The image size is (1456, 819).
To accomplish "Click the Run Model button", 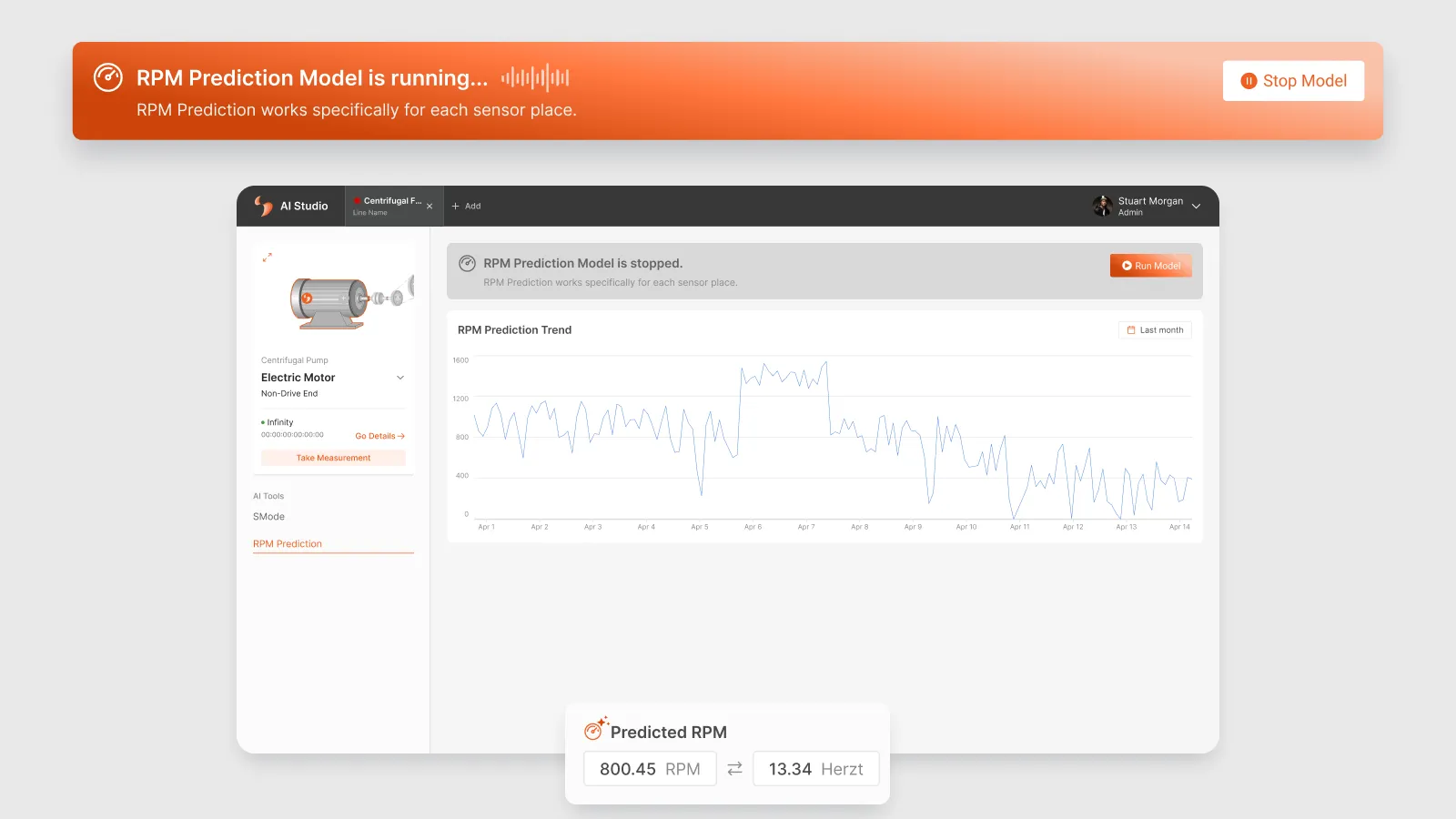I will tap(1150, 266).
